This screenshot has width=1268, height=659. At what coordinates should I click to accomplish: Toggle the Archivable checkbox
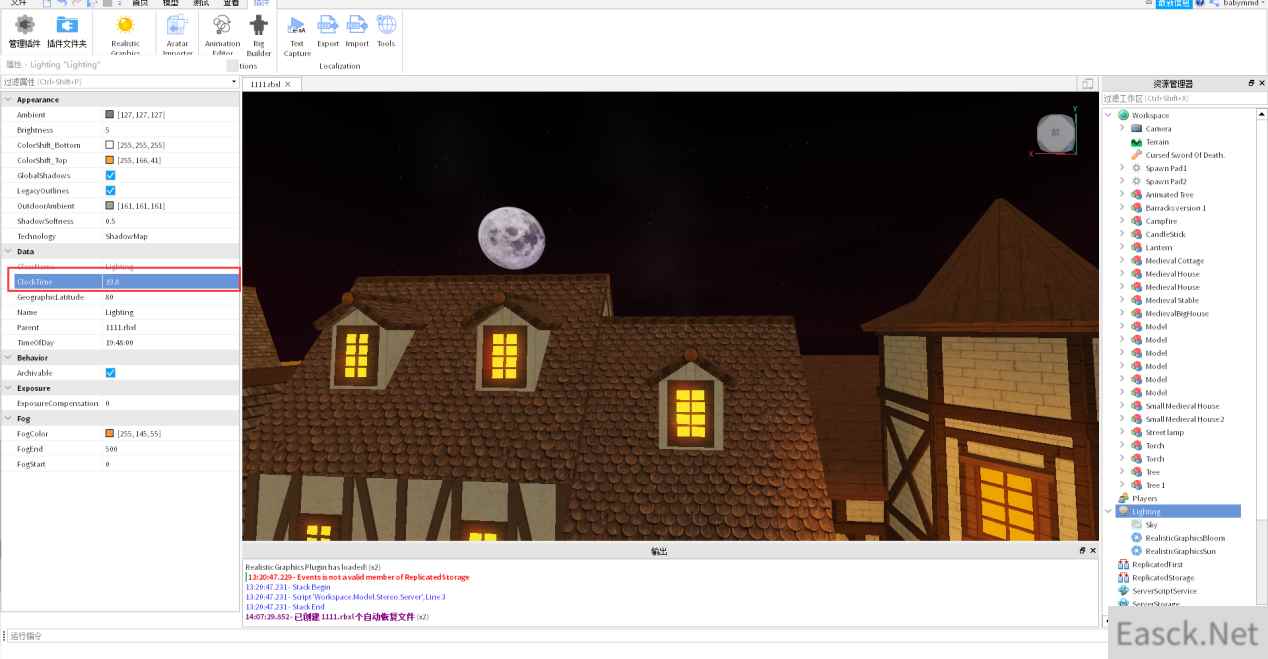(x=110, y=373)
